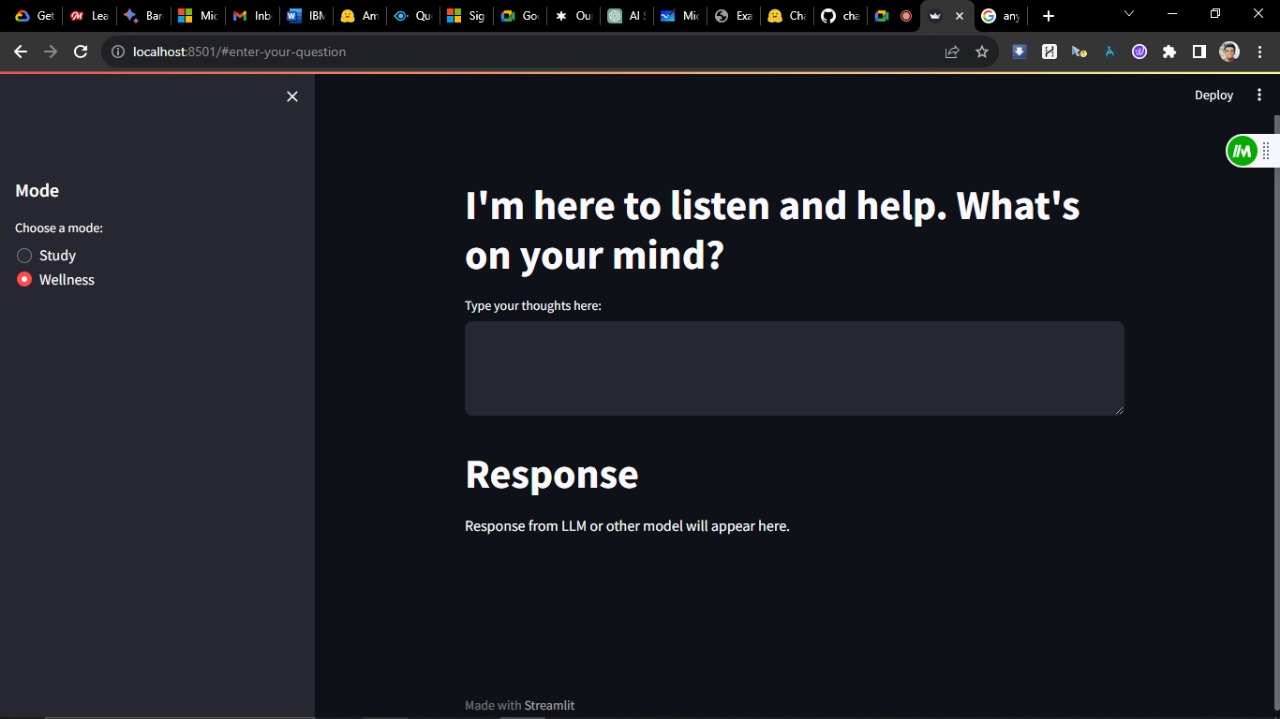Screen dimensions: 1280x719
Task: Open a new browser tab
Action: pyautogui.click(x=1048, y=16)
